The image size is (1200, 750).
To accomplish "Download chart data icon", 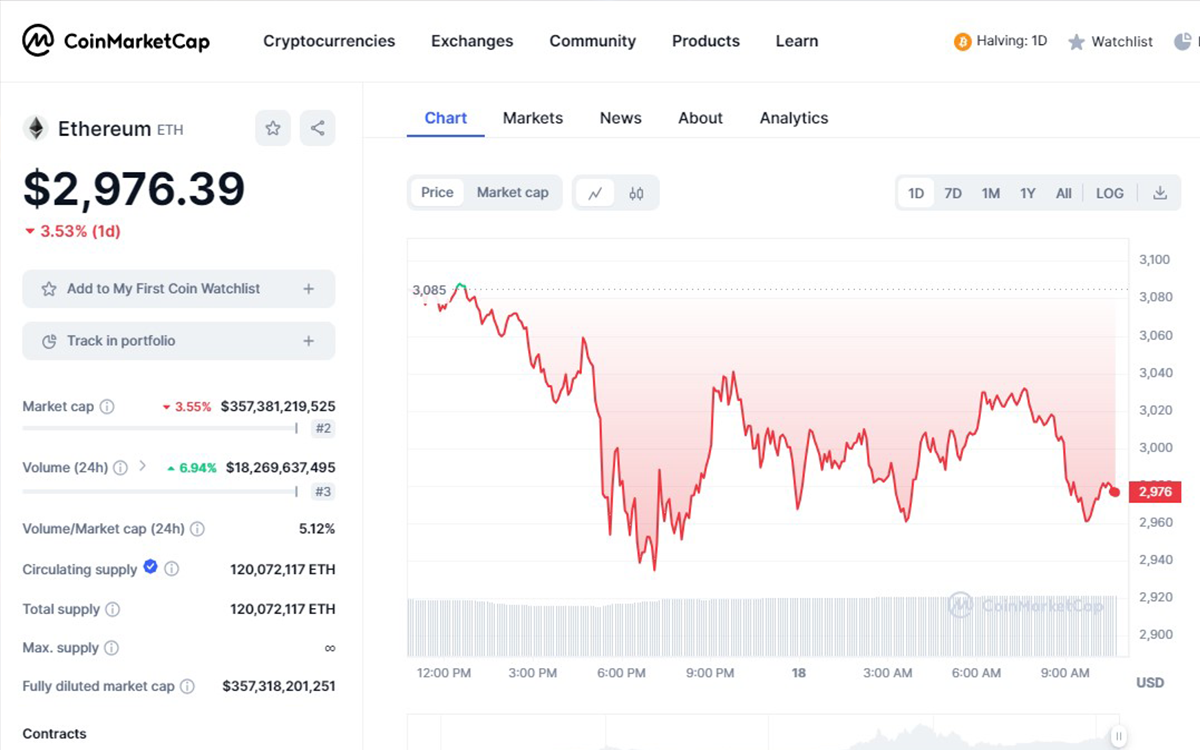I will coord(1160,193).
